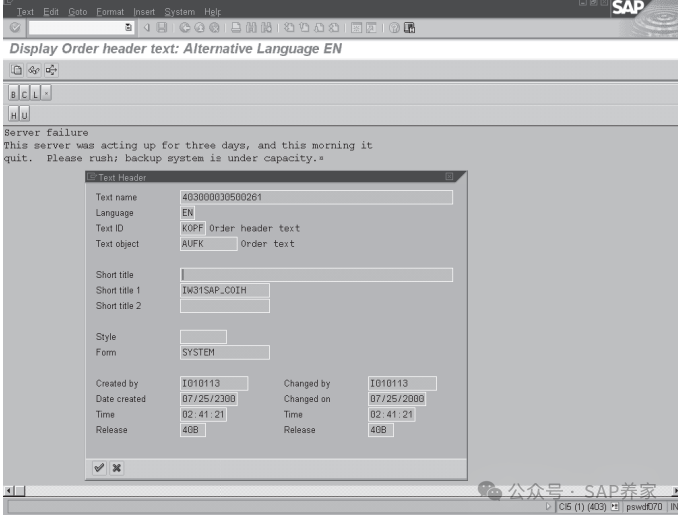Click the Exit up-arrow icon in the toolbar
The height and width of the screenshot is (518, 678).
pos(199,28)
